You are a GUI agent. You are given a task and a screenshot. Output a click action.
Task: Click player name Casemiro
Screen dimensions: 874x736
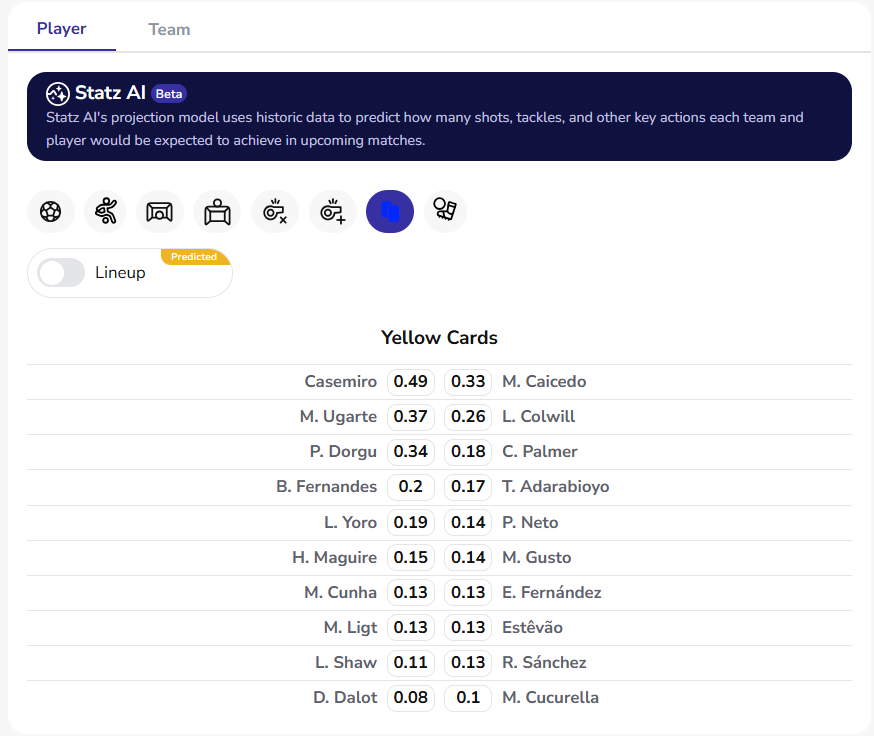click(x=340, y=382)
